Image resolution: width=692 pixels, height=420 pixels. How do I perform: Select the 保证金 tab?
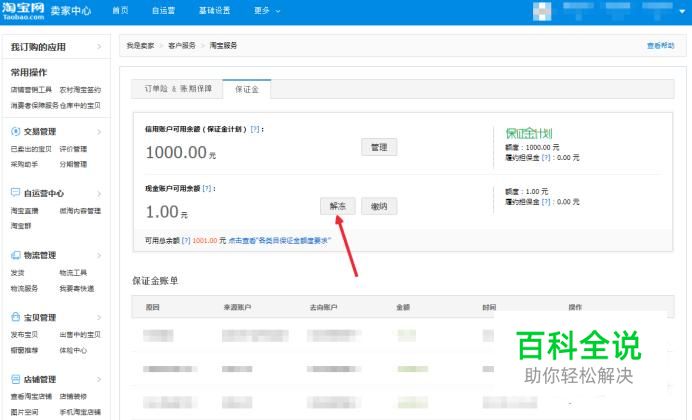pyautogui.click(x=247, y=89)
